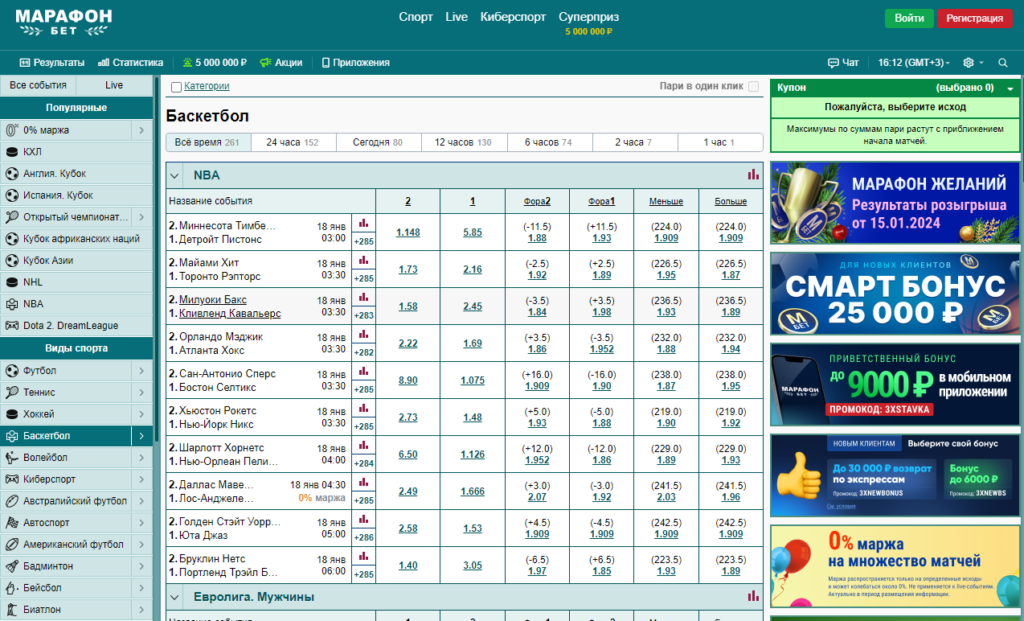This screenshot has width=1024, height=621.
Task: Open Англия. Кубок in popular list
Action: [x=76, y=174]
